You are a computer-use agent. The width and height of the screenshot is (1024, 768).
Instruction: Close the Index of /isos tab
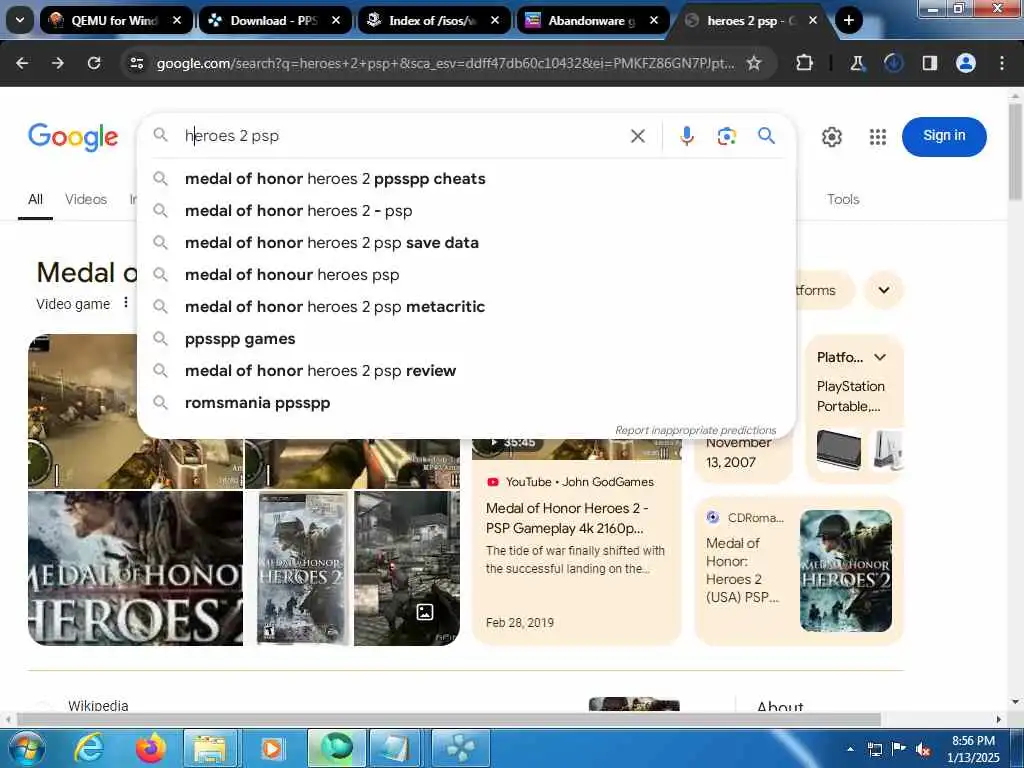click(x=494, y=20)
